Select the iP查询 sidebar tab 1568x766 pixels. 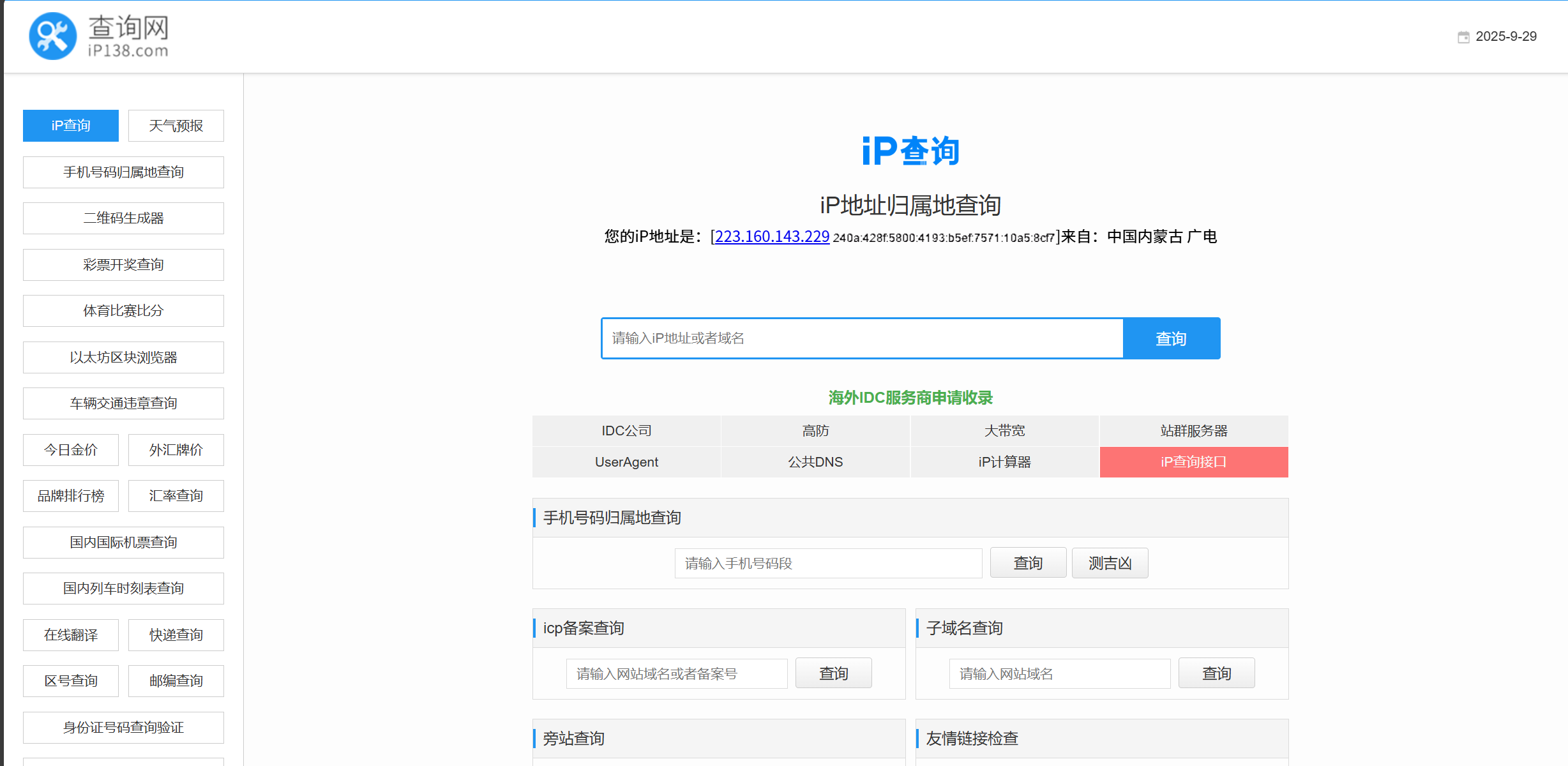[x=70, y=126]
